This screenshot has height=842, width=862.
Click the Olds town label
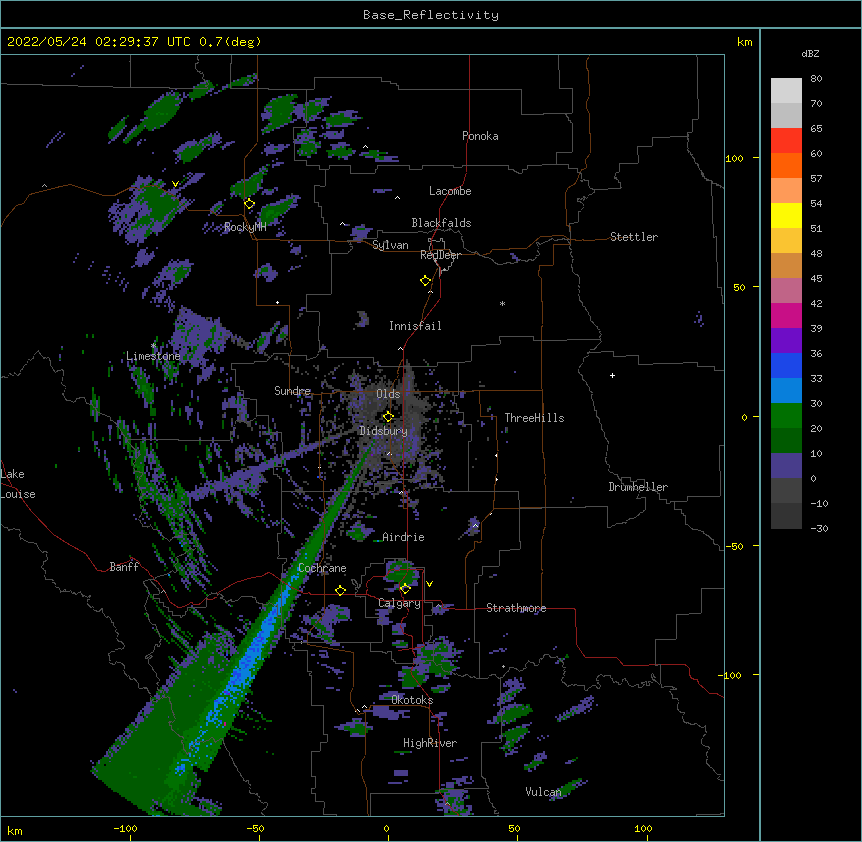click(388, 394)
